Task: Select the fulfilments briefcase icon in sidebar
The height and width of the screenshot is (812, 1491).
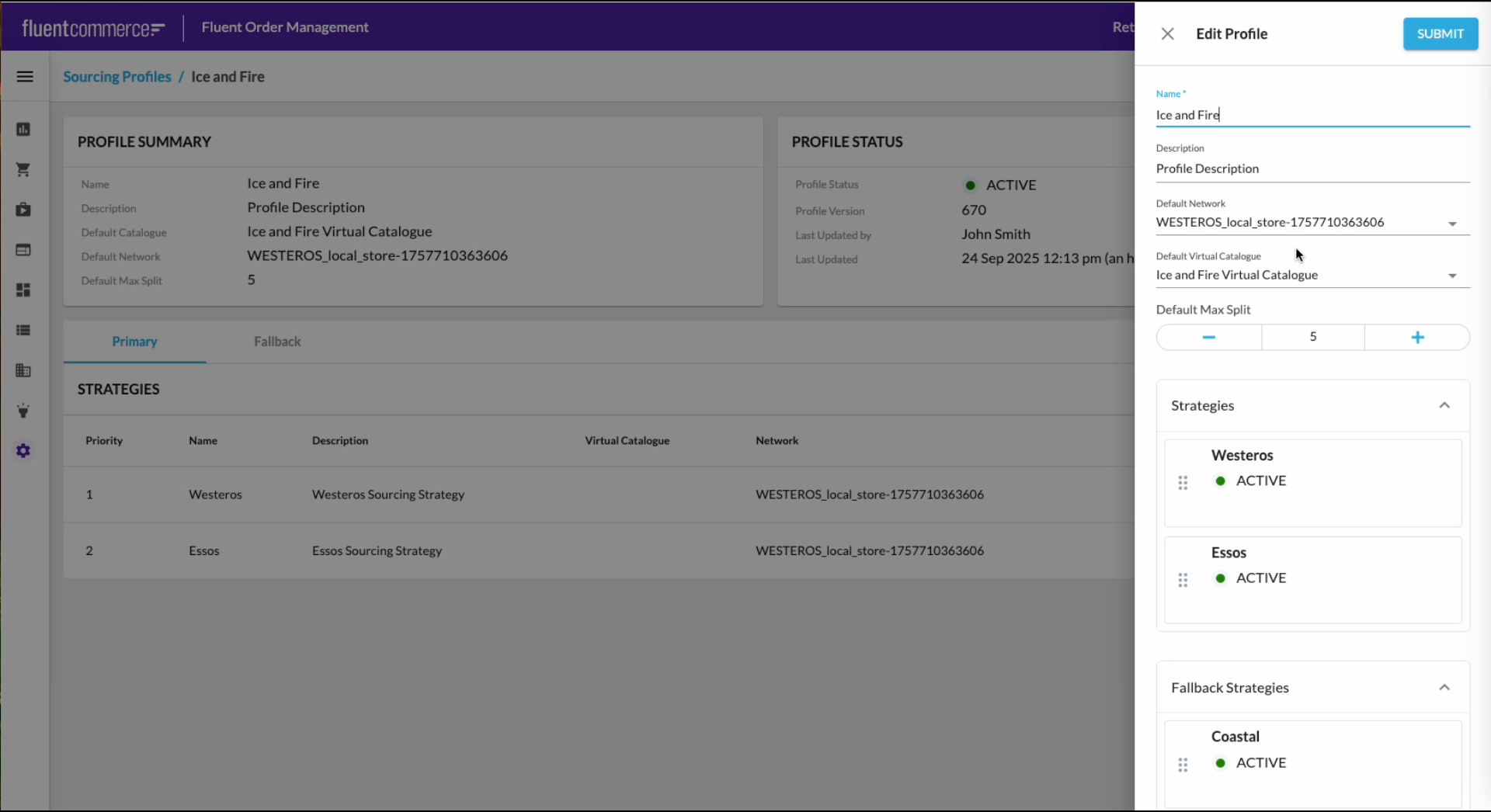Action: [x=24, y=210]
